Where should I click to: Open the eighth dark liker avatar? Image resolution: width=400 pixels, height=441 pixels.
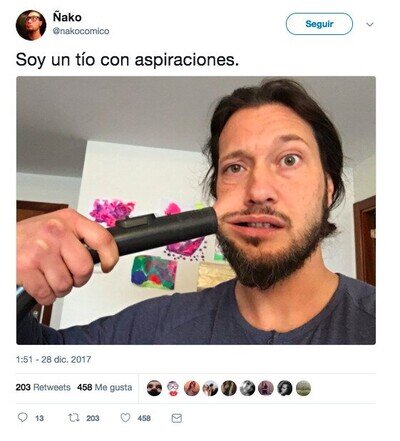coord(285,388)
